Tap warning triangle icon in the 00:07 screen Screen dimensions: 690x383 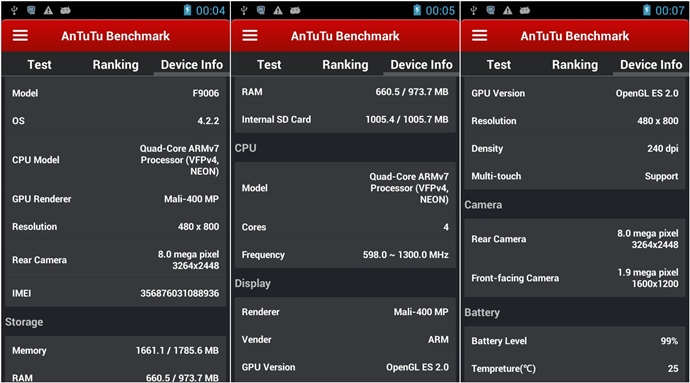point(508,10)
